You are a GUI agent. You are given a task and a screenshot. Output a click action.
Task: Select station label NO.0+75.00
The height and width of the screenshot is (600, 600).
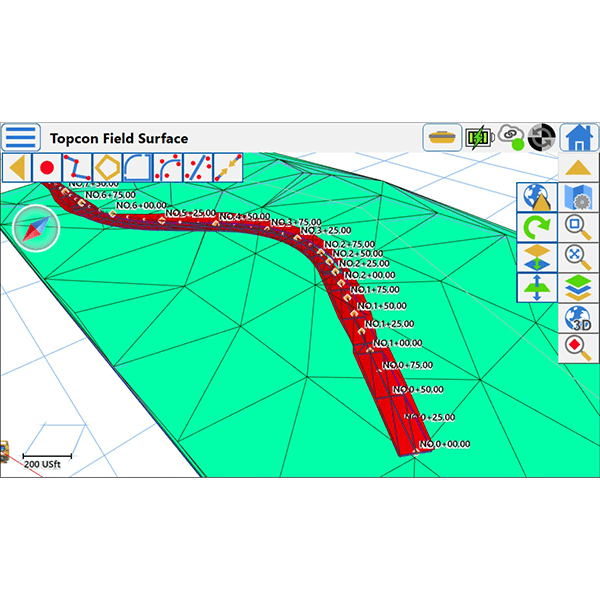[408, 365]
